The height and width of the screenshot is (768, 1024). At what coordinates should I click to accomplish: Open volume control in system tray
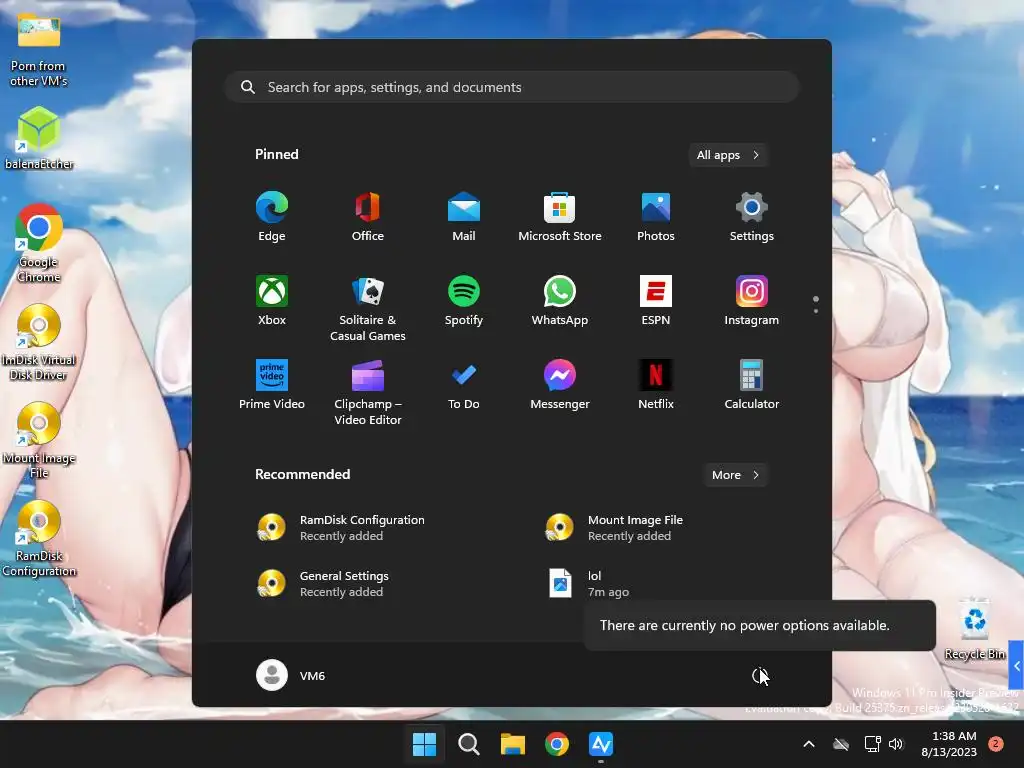pos(896,744)
